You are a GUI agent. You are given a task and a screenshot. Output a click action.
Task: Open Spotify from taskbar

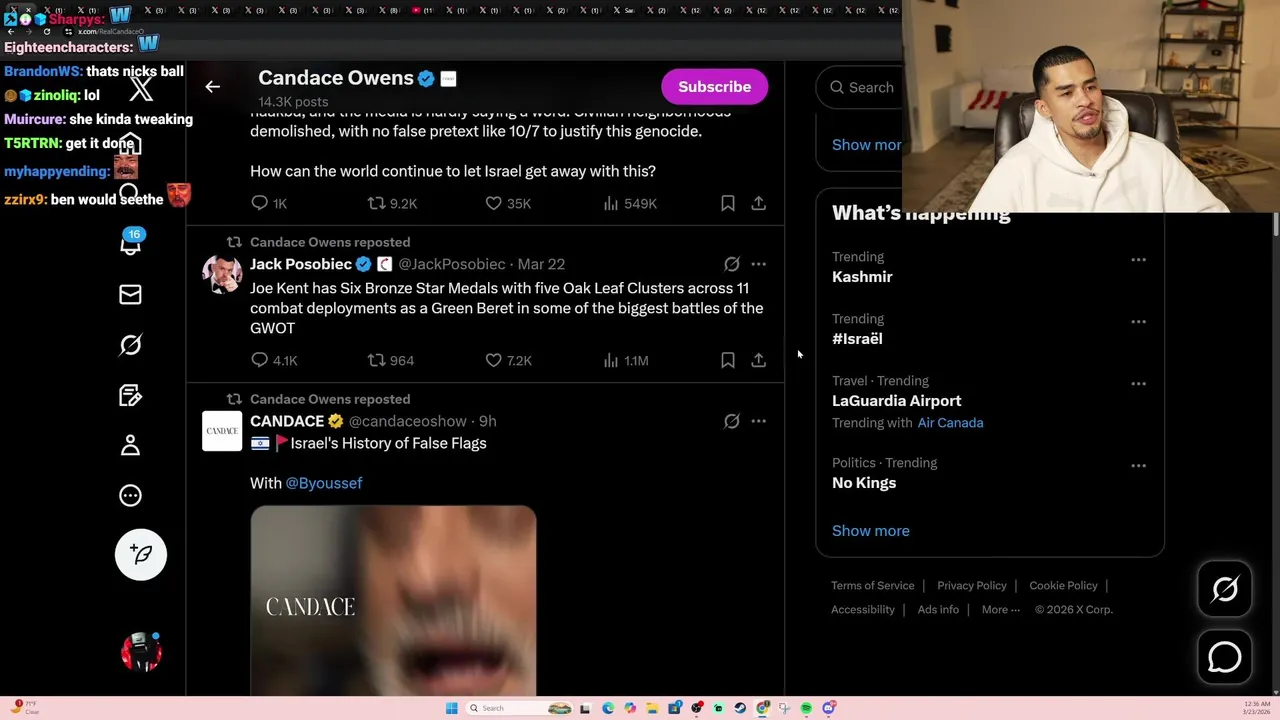tap(806, 708)
